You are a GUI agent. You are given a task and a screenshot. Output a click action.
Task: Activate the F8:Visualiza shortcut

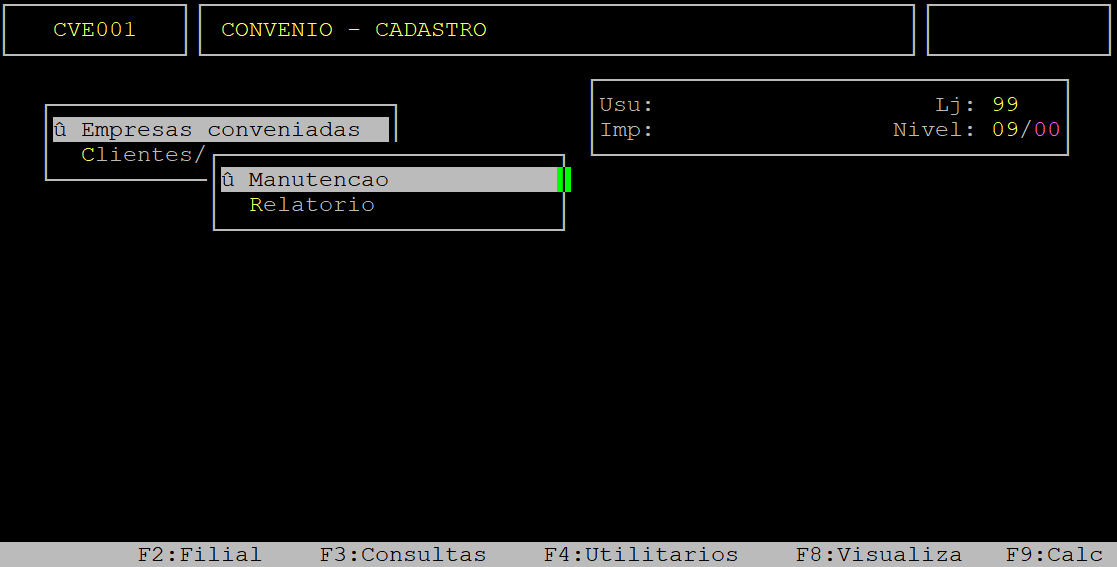point(878,554)
